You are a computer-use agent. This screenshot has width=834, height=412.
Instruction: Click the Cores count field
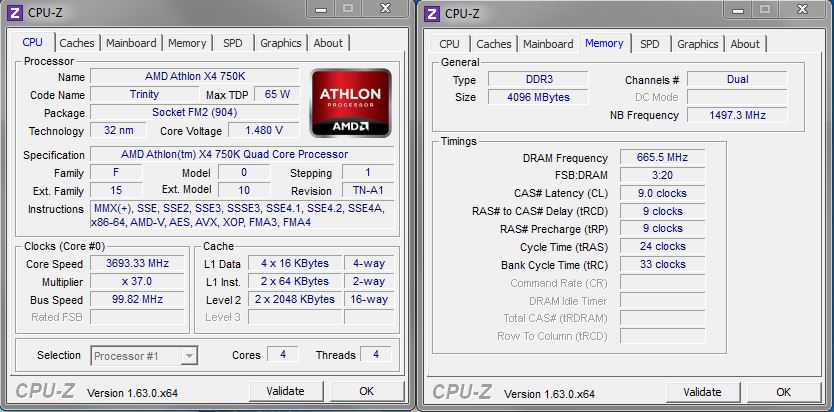coord(282,355)
